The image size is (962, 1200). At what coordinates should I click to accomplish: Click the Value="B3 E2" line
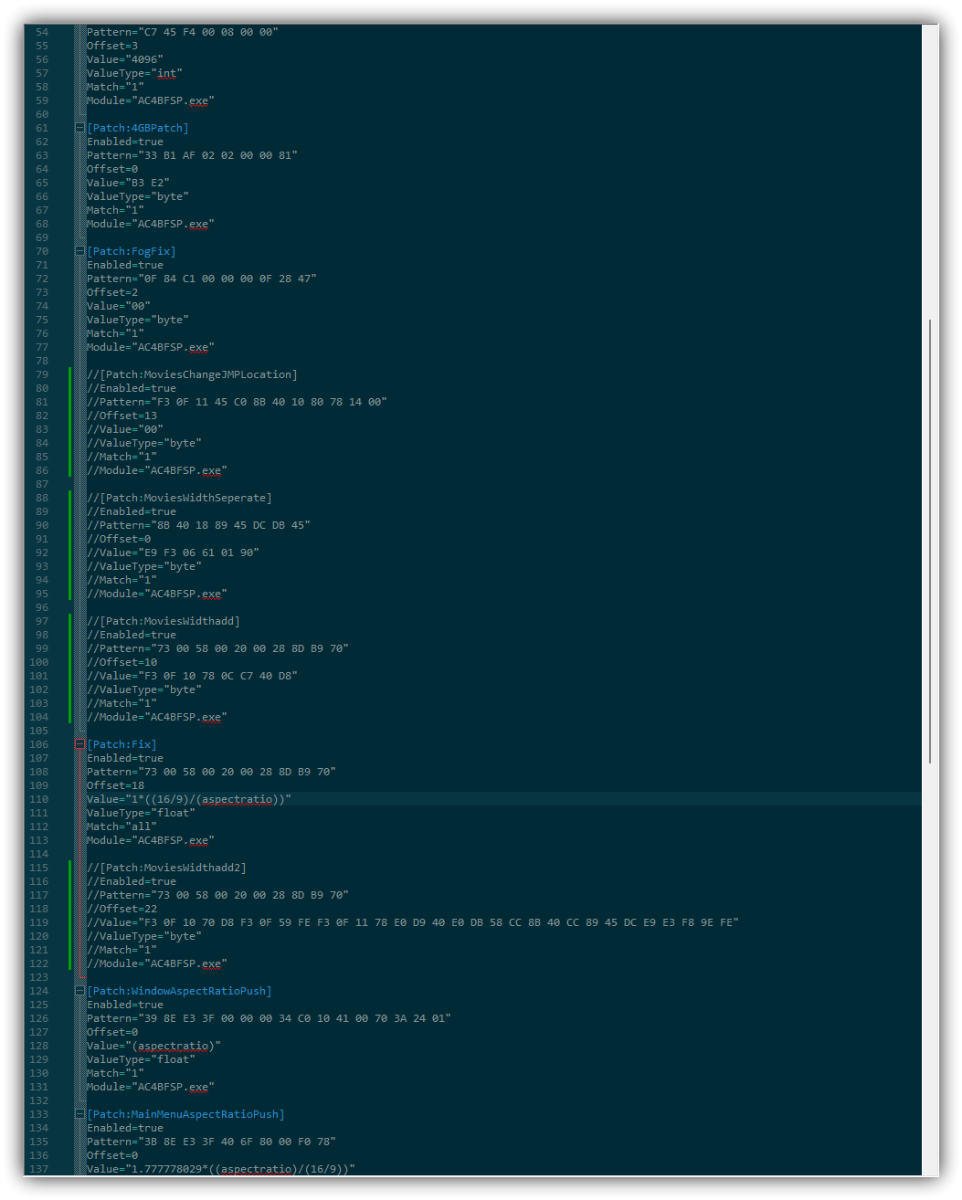(x=128, y=182)
